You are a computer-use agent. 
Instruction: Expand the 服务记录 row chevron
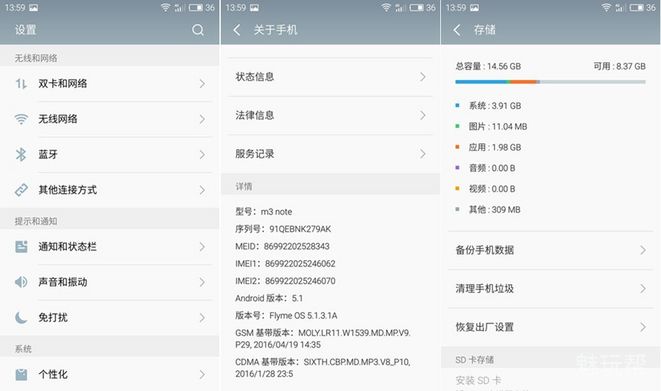[x=422, y=154]
